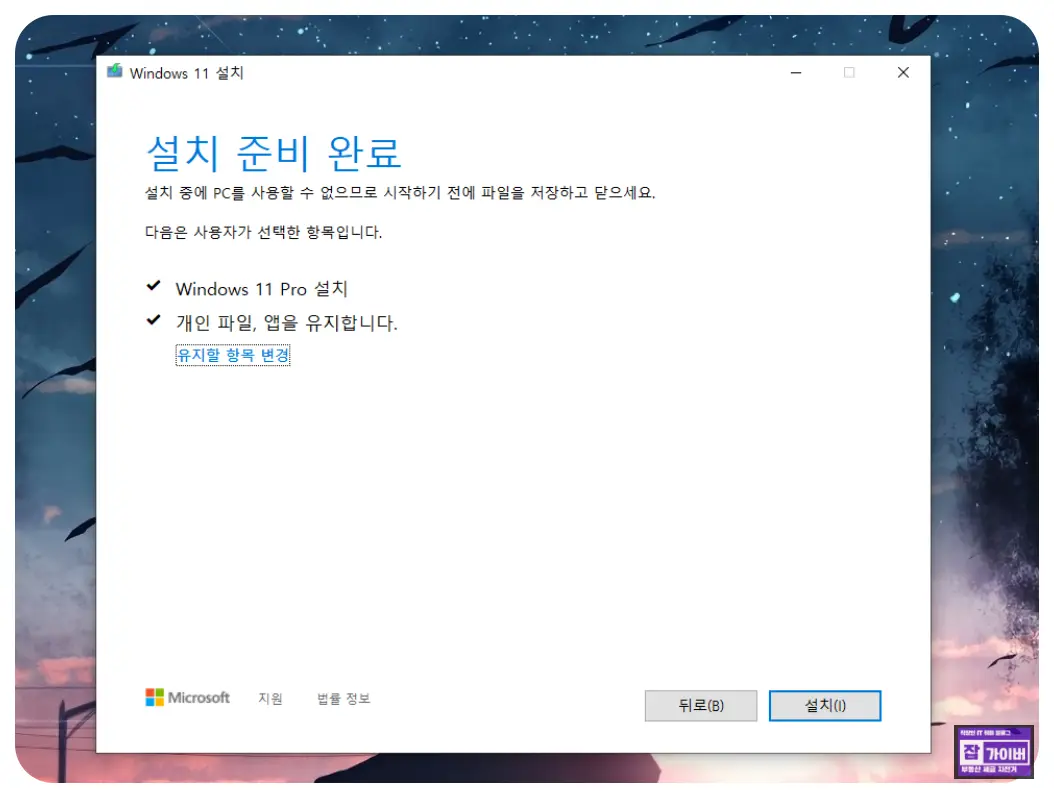Click the heading '설치 준비 완료'
Image resolution: width=1054 pixels, height=798 pixels.
(x=274, y=153)
